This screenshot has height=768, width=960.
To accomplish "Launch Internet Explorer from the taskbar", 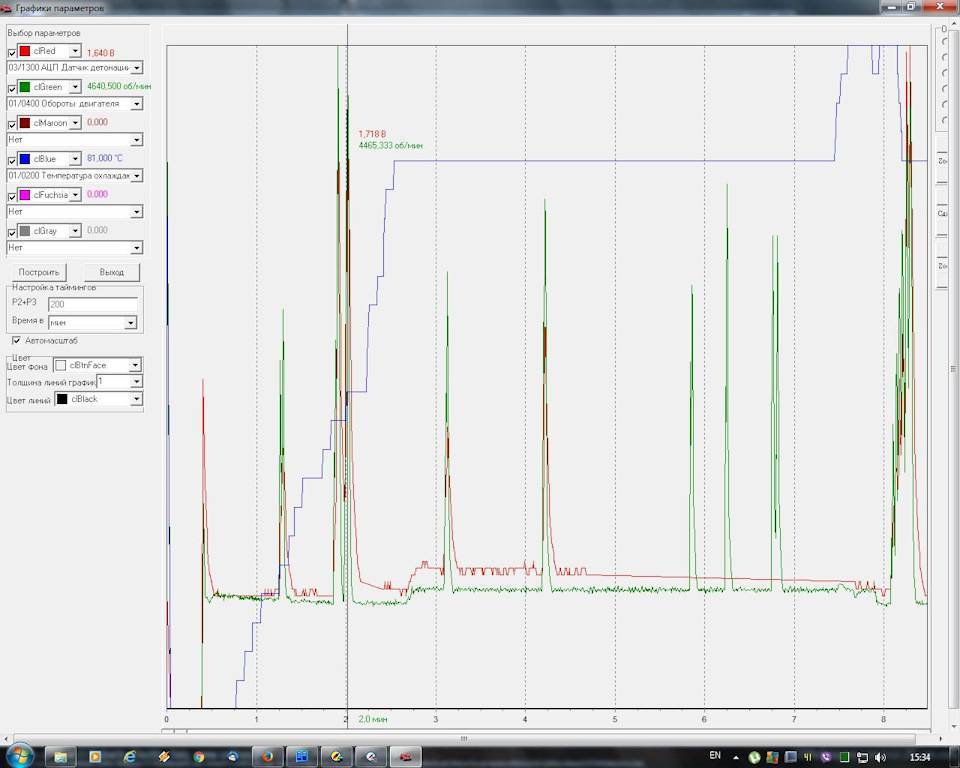I will point(130,756).
